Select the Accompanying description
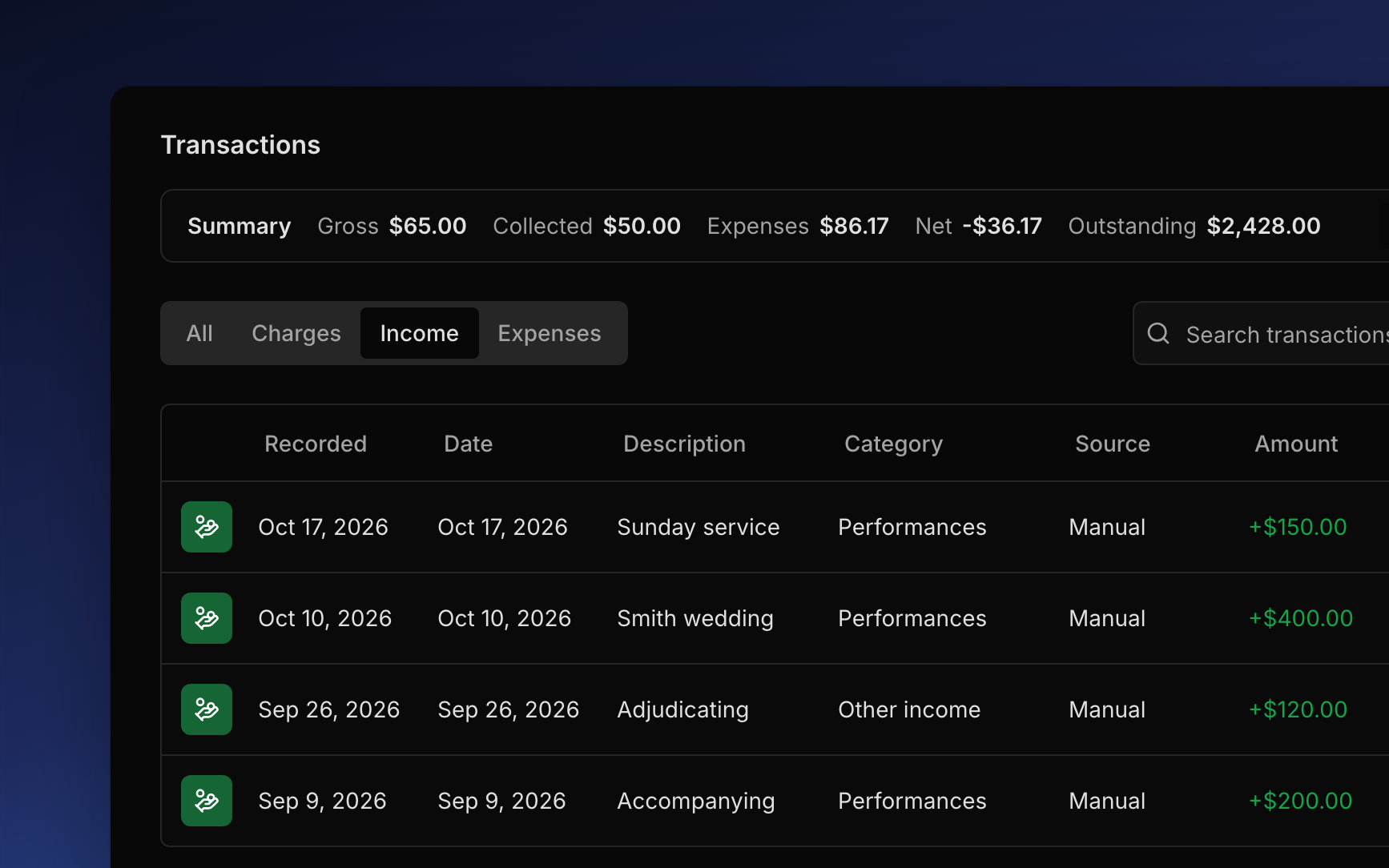This screenshot has width=1389, height=868. (x=696, y=801)
